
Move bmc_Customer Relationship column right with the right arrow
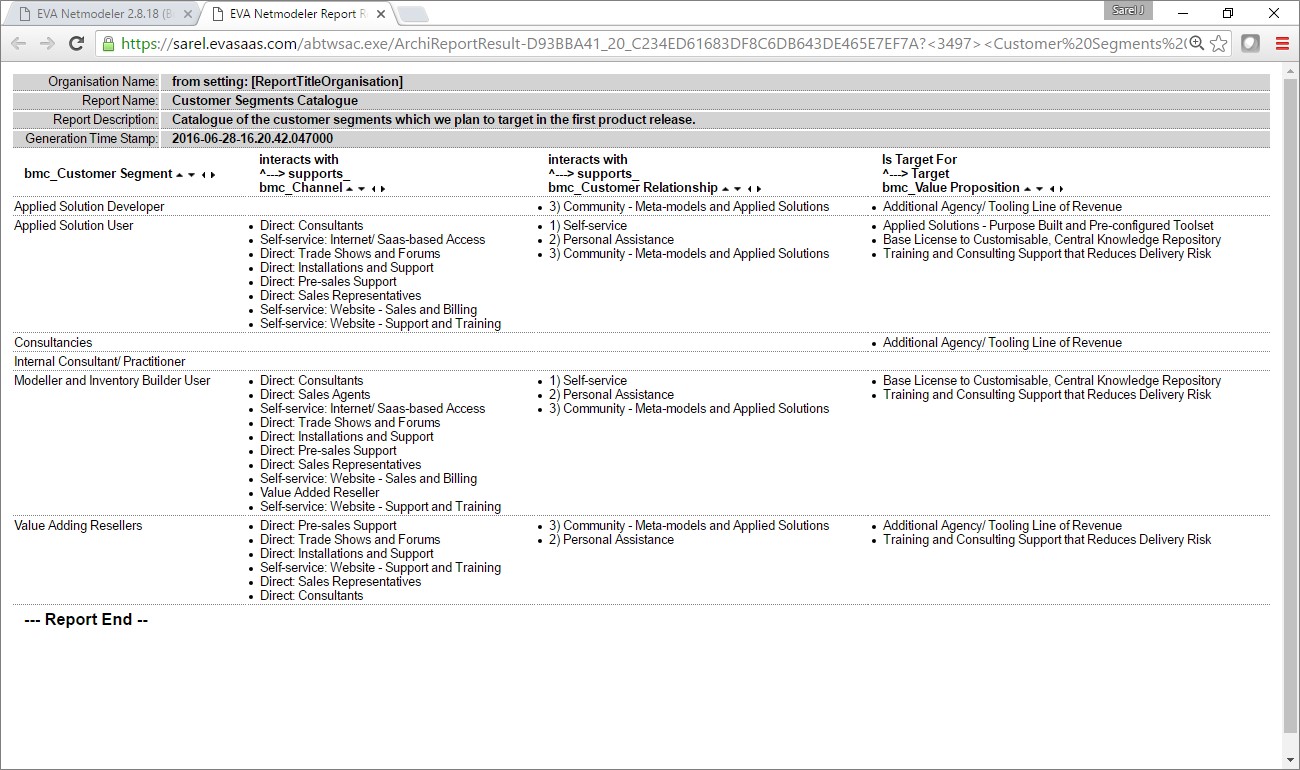click(x=759, y=189)
